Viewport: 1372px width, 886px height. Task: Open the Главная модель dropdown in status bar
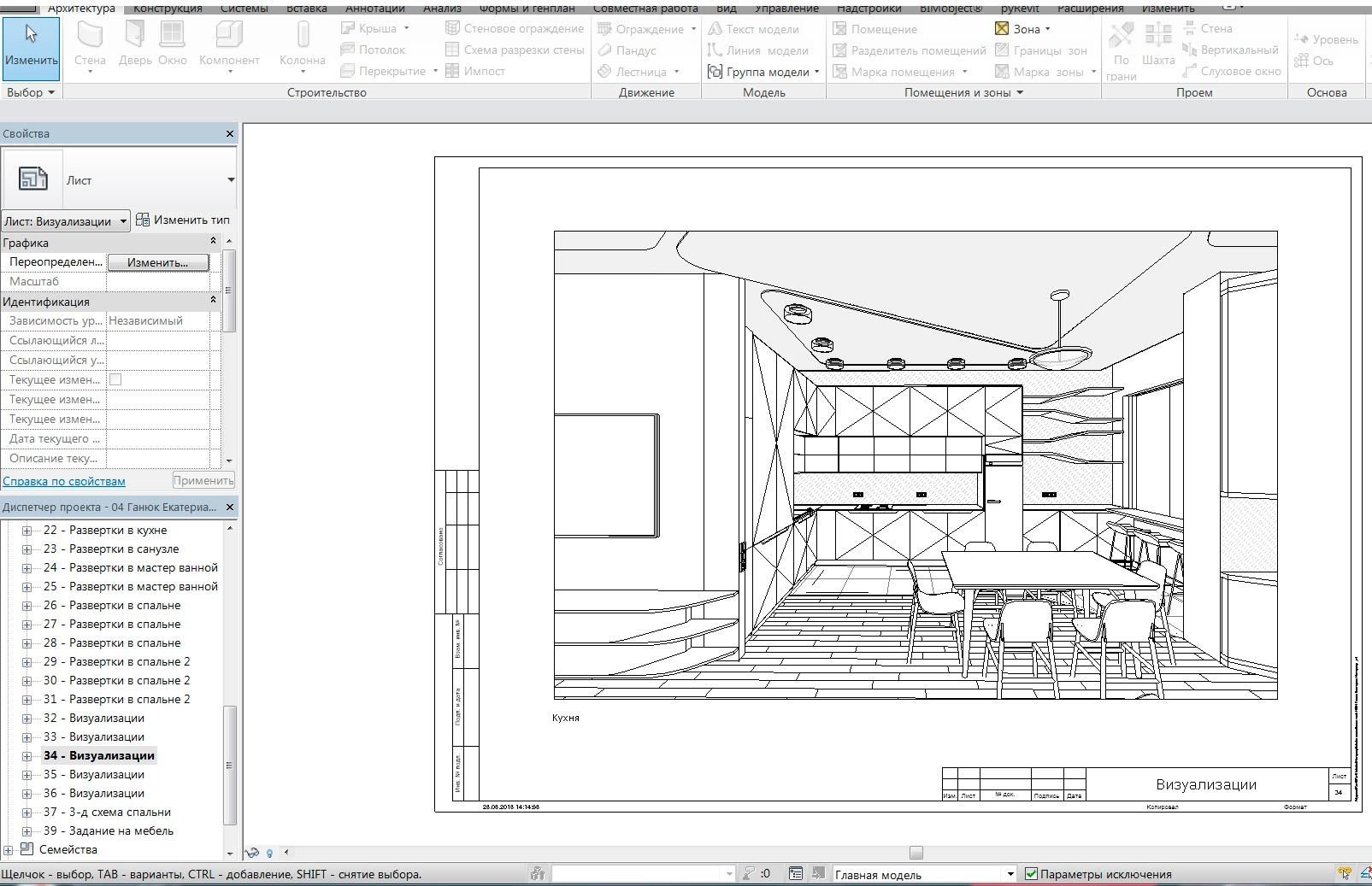pyautogui.click(x=1010, y=874)
